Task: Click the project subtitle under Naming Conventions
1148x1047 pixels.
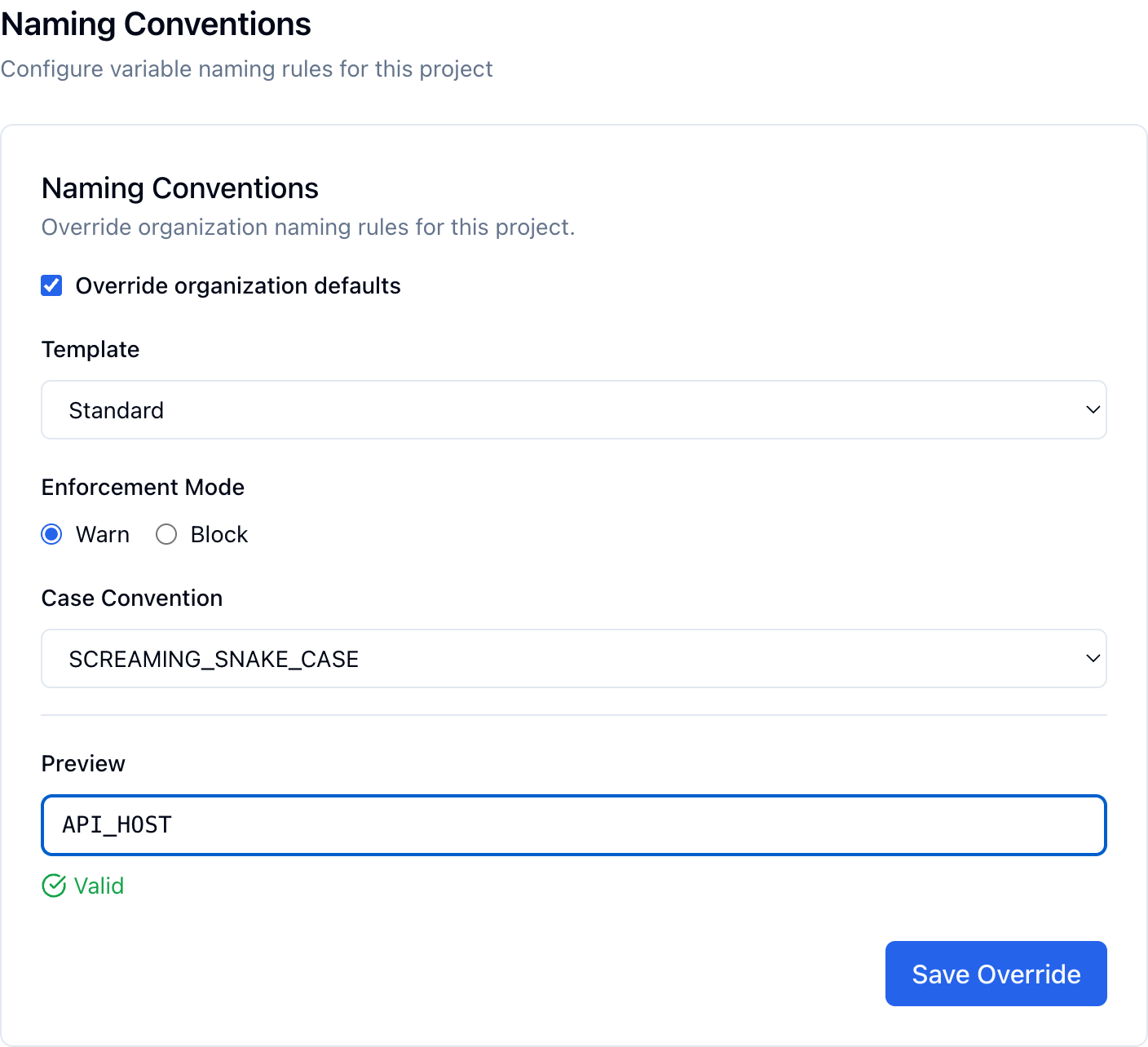Action: click(247, 68)
